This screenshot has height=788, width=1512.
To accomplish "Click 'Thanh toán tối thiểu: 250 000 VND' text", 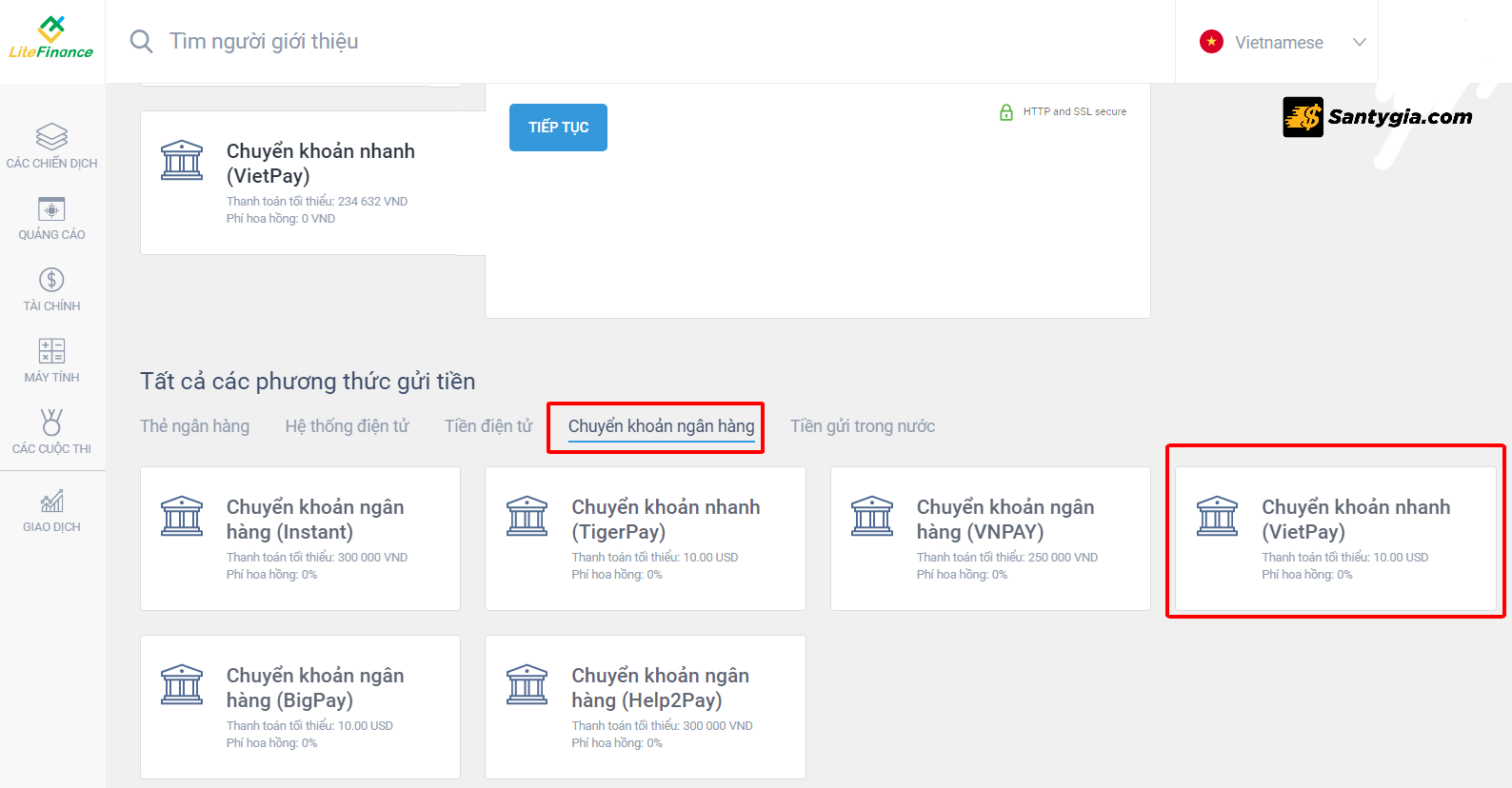I will [1007, 558].
